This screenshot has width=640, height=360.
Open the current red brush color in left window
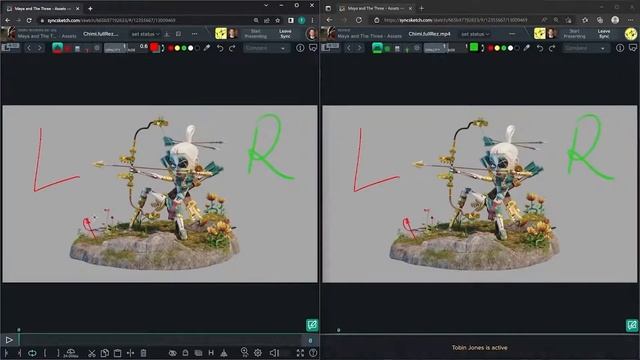point(154,48)
